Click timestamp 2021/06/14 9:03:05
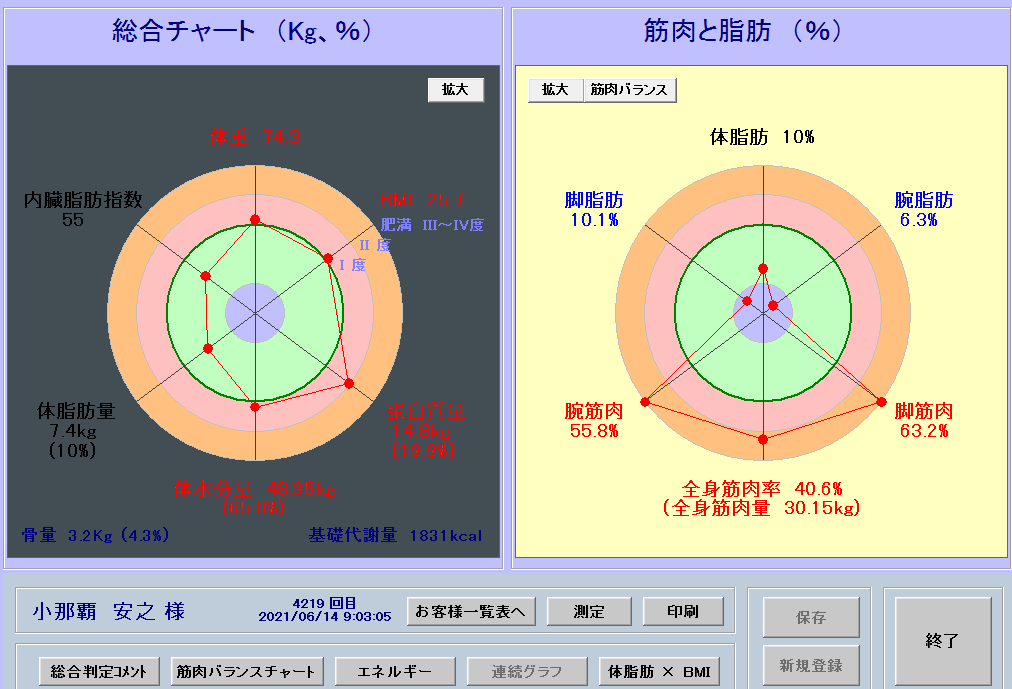 tap(325, 617)
